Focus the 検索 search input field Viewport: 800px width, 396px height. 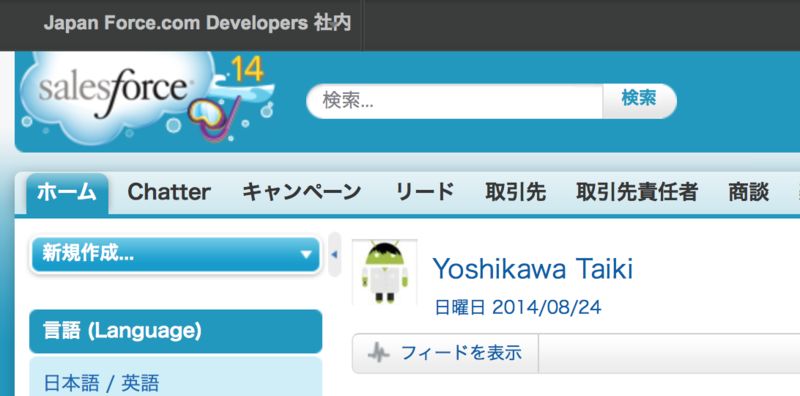455,101
